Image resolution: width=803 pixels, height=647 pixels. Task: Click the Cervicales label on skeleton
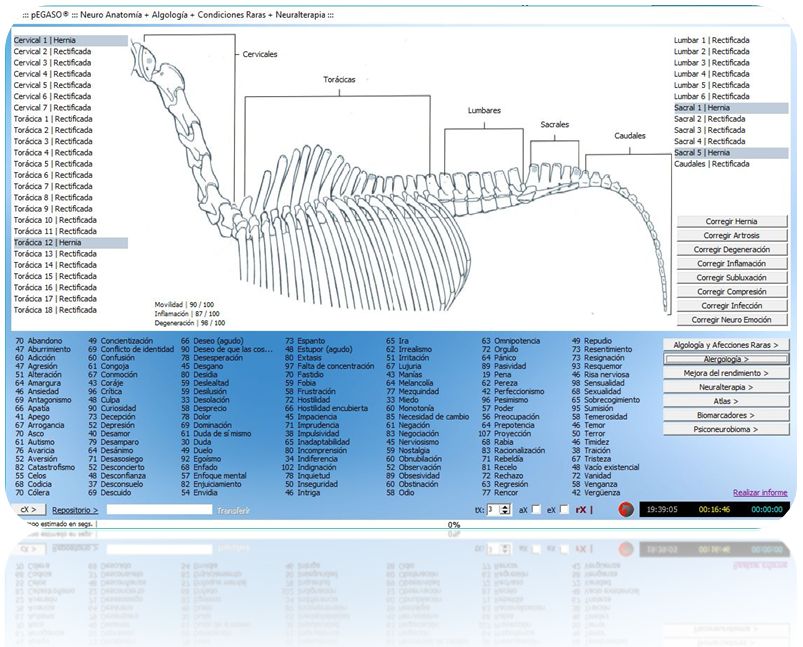[260, 54]
